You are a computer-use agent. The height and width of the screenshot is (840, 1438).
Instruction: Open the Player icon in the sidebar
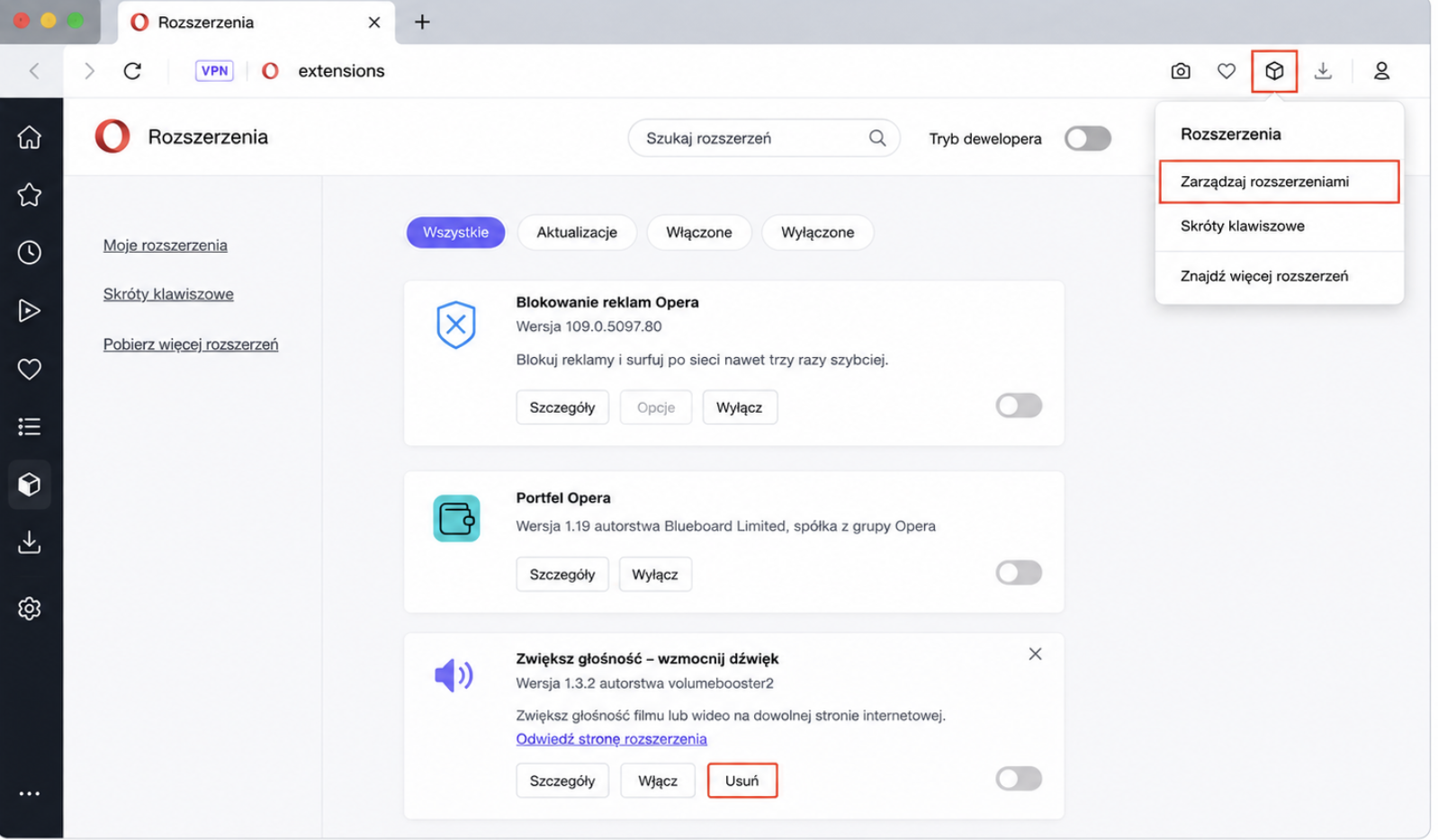coord(30,311)
